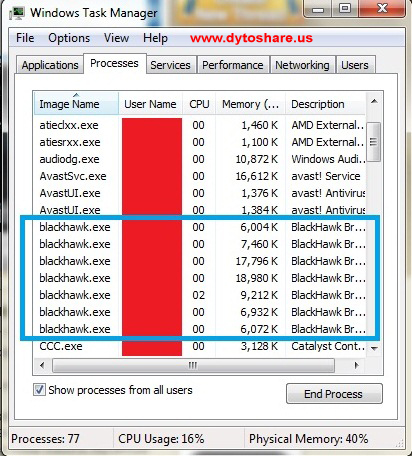Select blackhawk.exe row using 6,004 K

click(x=200, y=227)
